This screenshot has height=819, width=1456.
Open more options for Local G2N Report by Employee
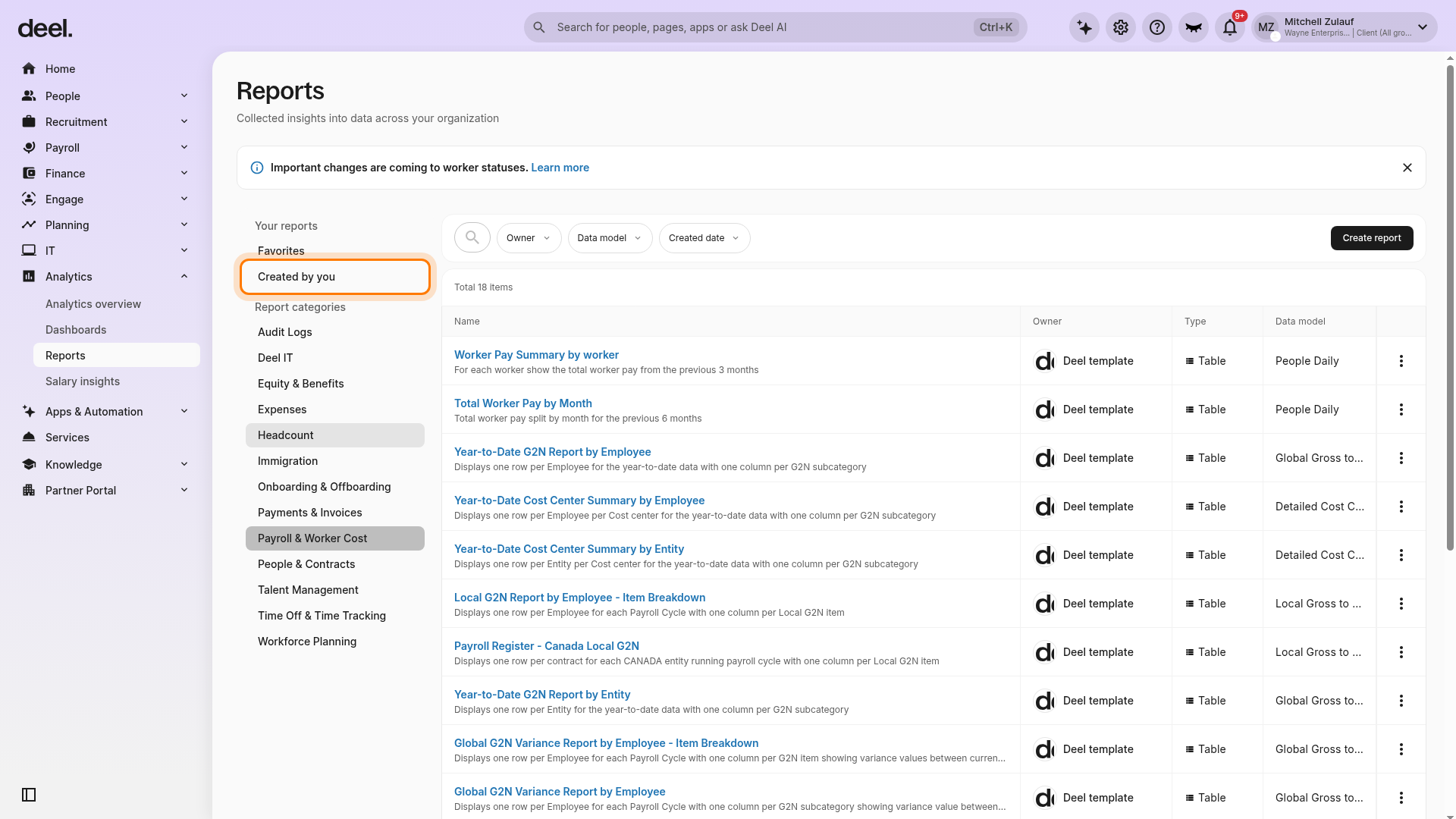tap(1401, 604)
